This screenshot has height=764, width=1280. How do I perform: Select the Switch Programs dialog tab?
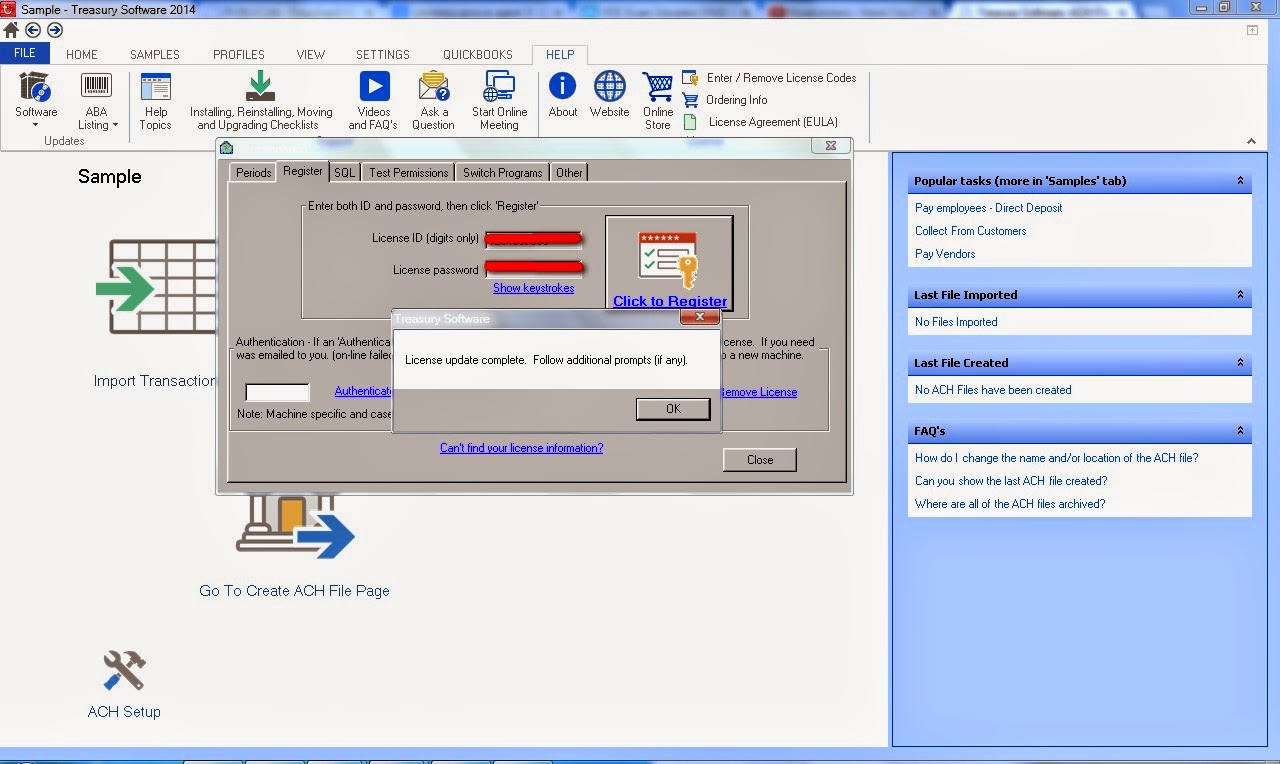click(x=502, y=173)
